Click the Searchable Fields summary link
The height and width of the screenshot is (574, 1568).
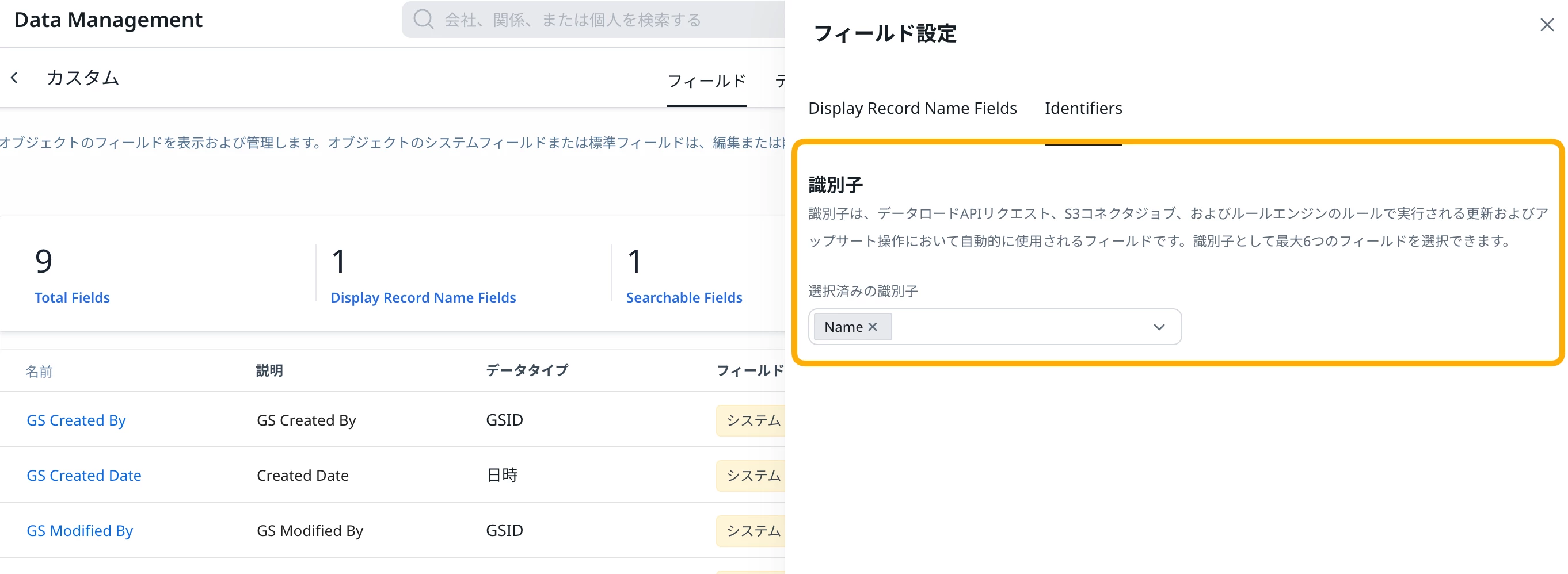pyautogui.click(x=684, y=297)
